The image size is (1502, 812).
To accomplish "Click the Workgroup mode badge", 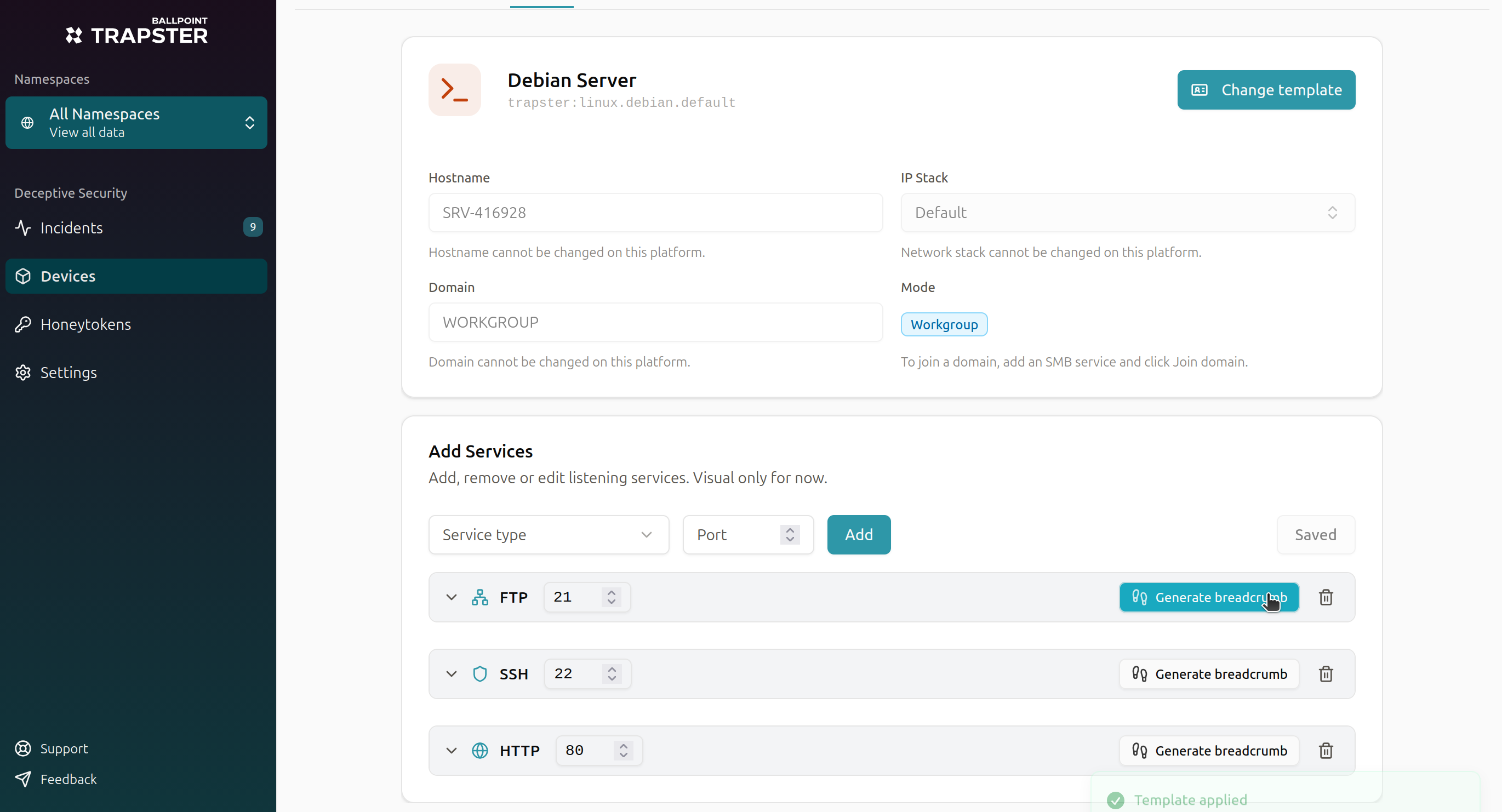I will tap(944, 325).
